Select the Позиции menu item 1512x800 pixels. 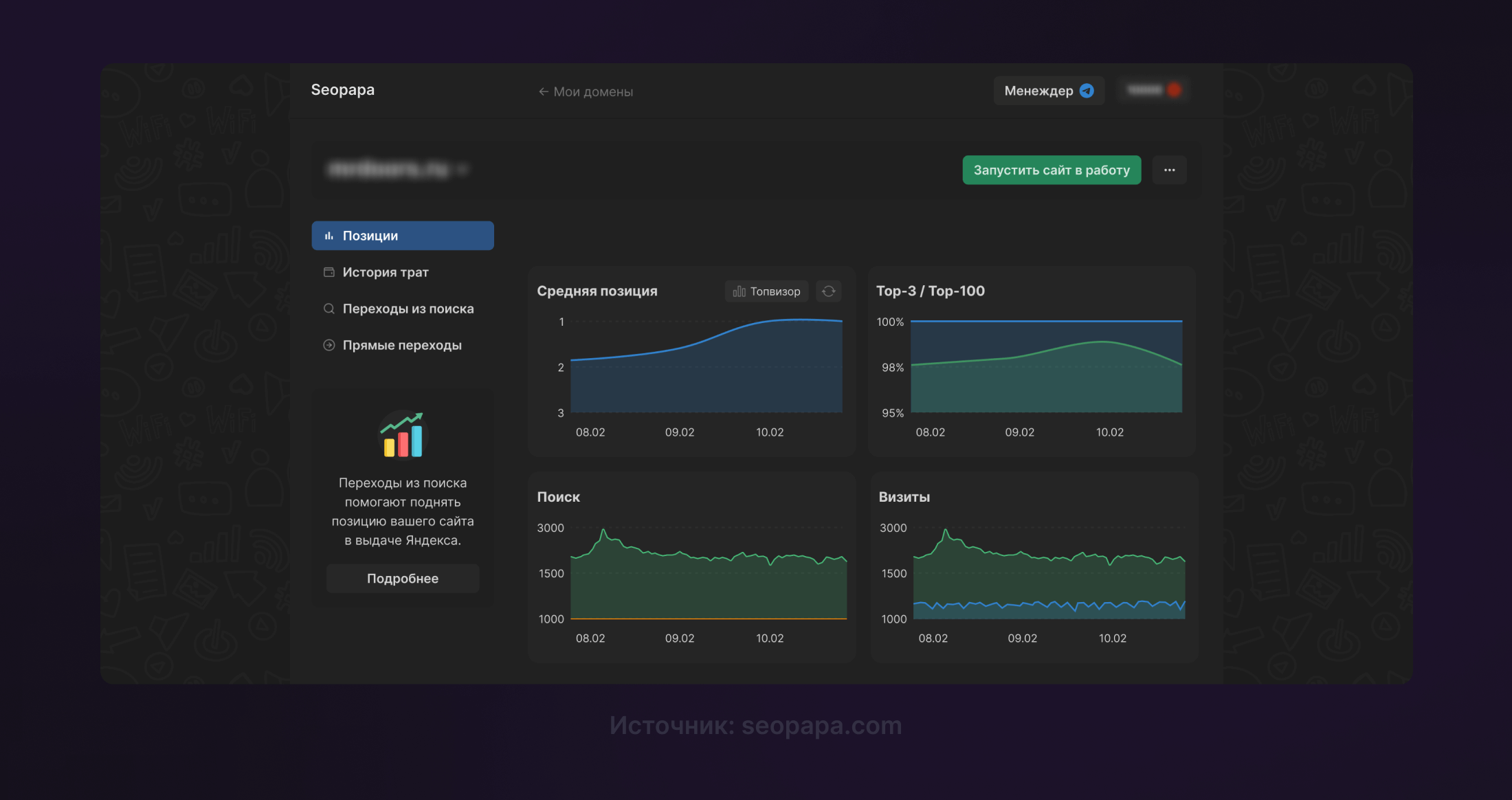(403, 236)
